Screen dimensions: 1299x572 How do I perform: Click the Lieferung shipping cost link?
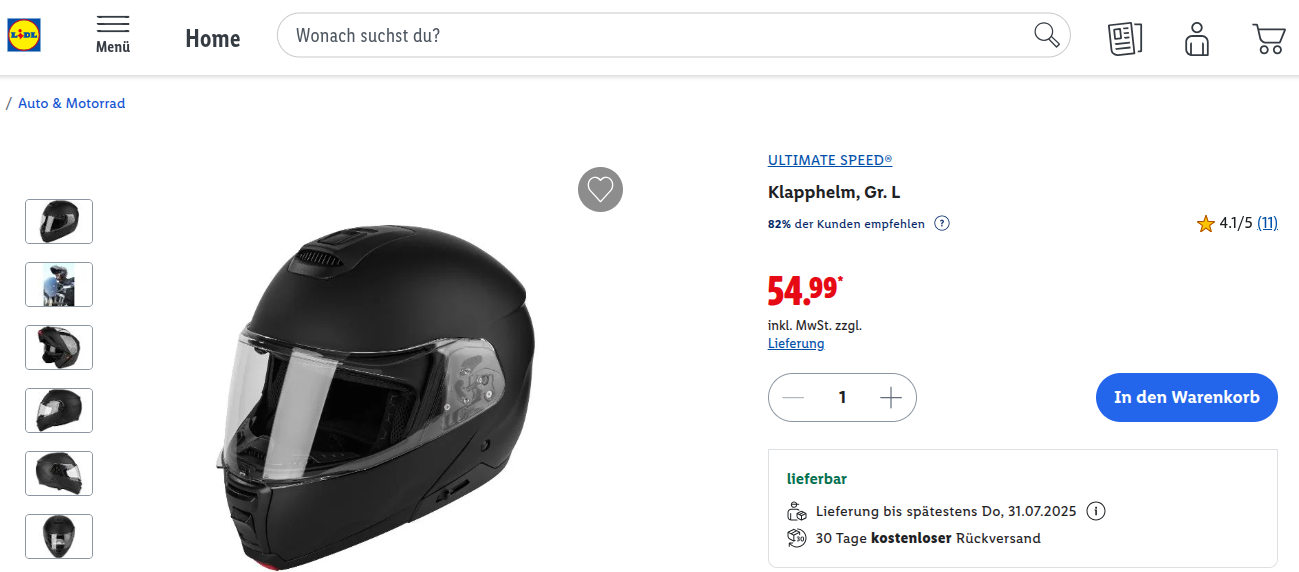796,343
